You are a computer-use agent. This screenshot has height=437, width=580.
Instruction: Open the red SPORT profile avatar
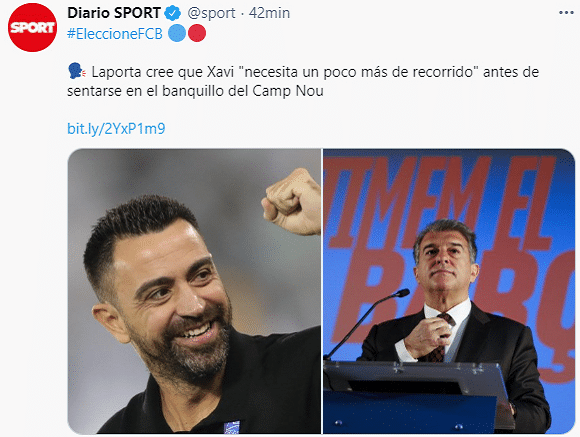[x=32, y=27]
